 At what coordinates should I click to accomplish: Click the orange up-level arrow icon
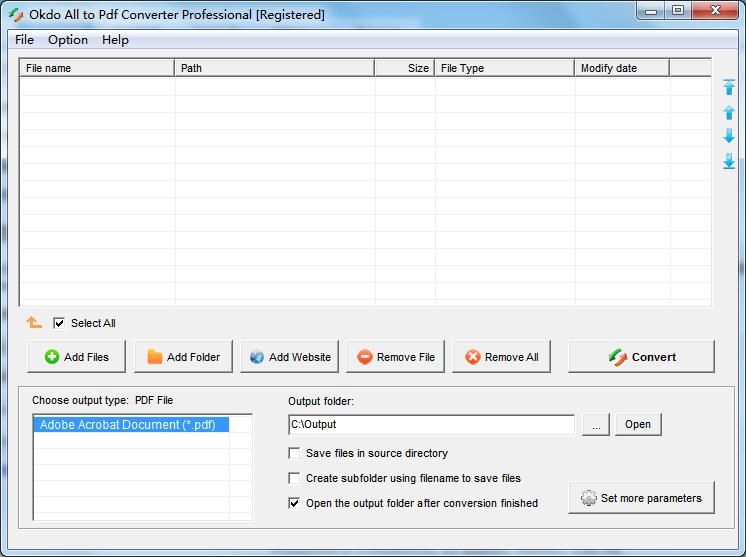34,322
